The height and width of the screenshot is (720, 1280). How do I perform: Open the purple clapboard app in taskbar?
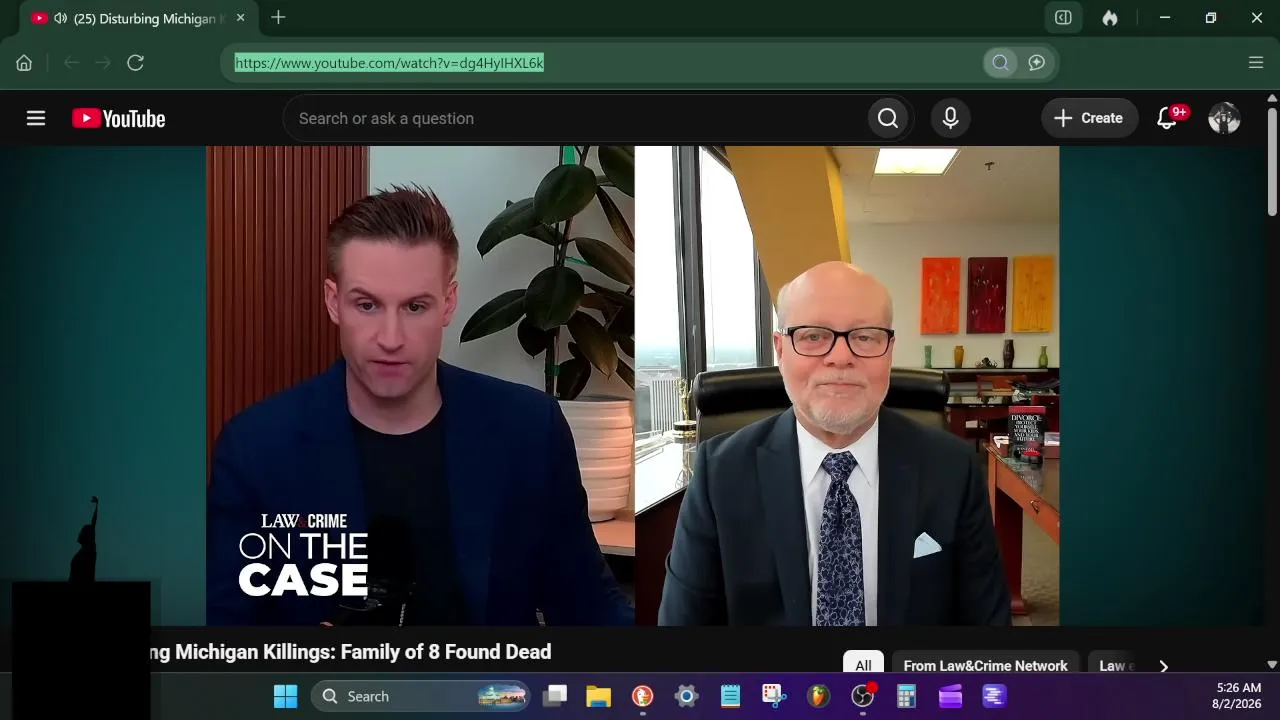[950, 696]
